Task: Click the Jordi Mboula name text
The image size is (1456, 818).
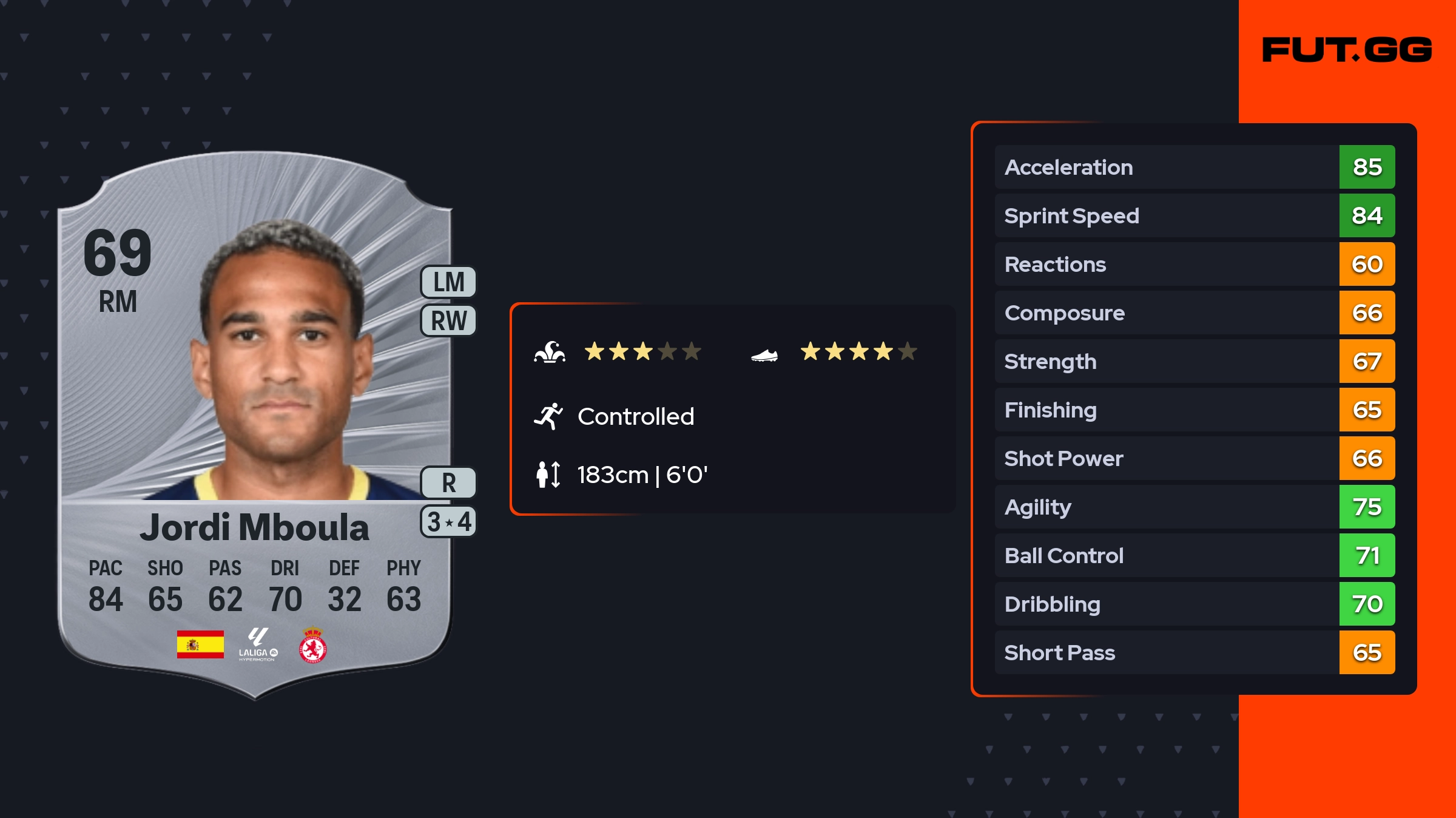Action: coord(254,527)
